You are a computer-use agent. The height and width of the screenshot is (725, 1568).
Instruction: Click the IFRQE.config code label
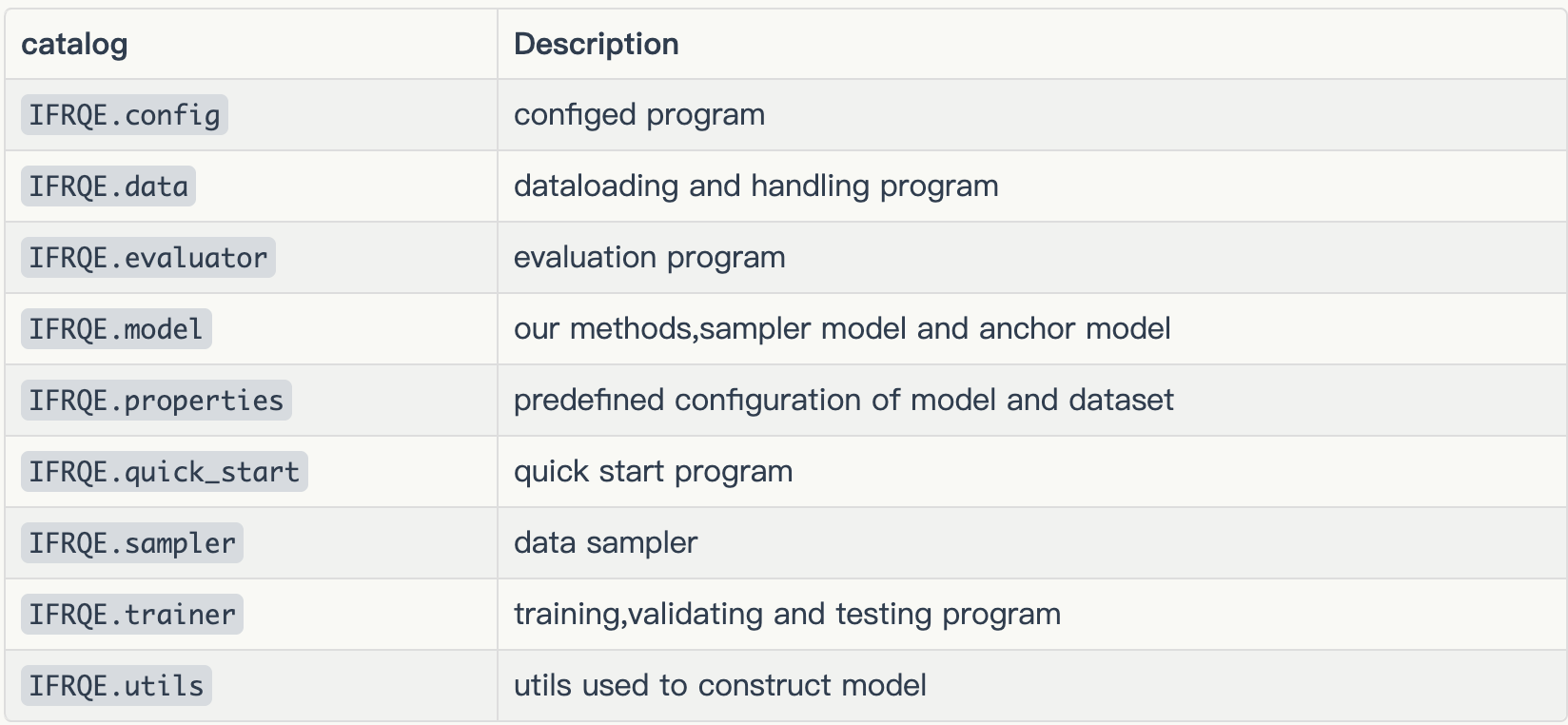coord(125,115)
